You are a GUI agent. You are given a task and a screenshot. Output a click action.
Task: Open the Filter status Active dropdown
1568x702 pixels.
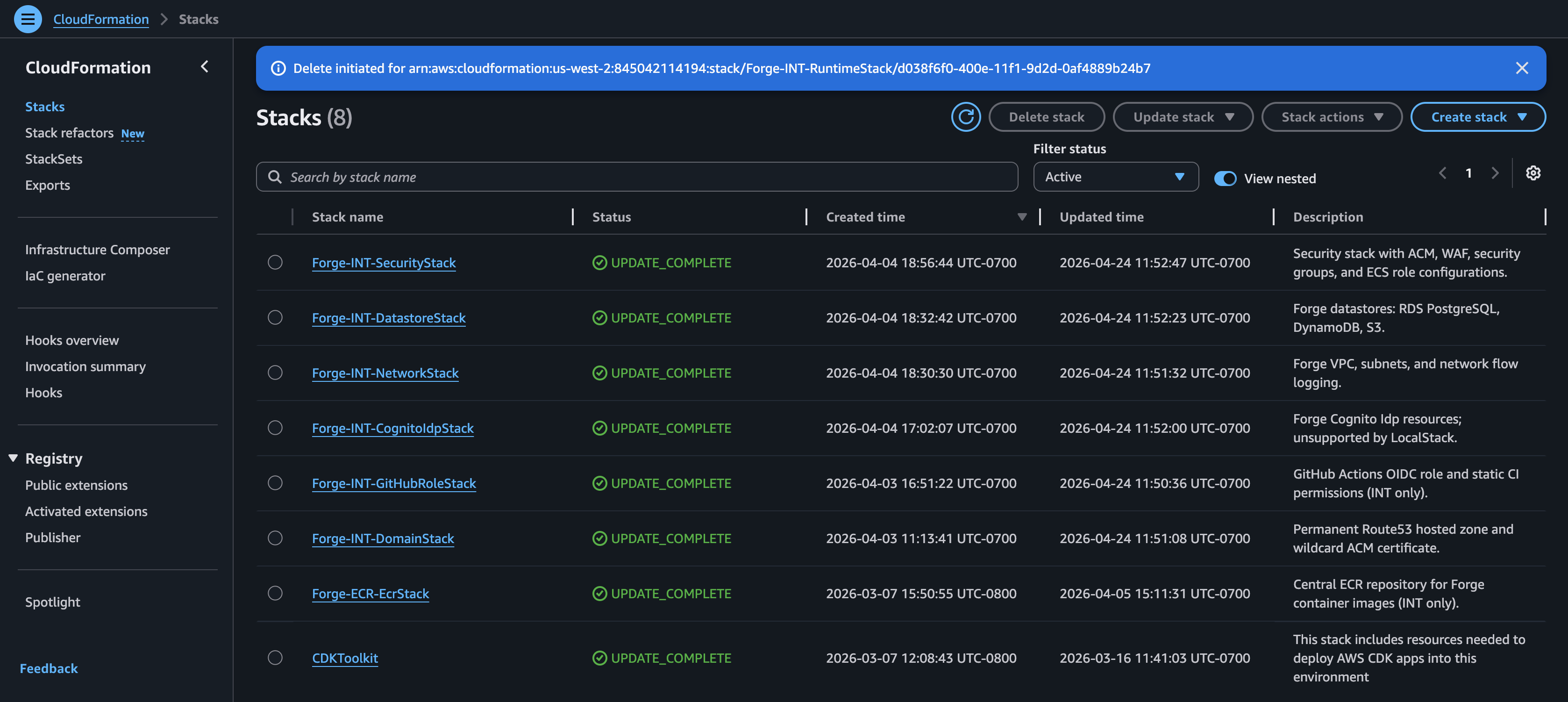coord(1115,177)
